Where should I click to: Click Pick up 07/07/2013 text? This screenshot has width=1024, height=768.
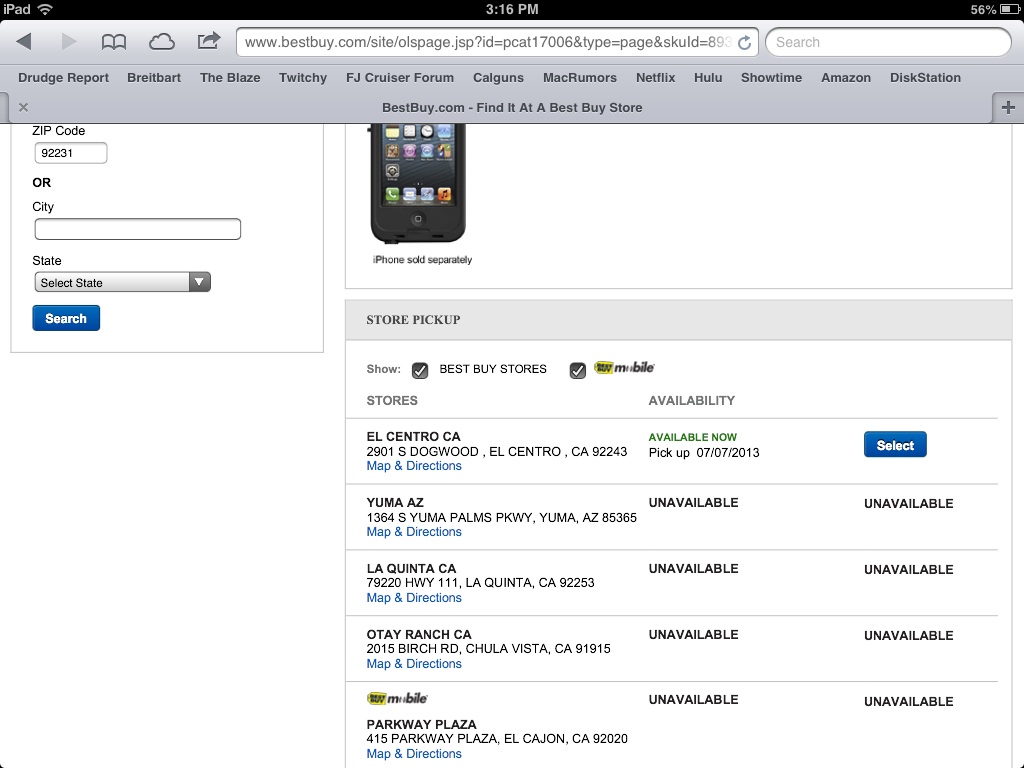(x=704, y=453)
